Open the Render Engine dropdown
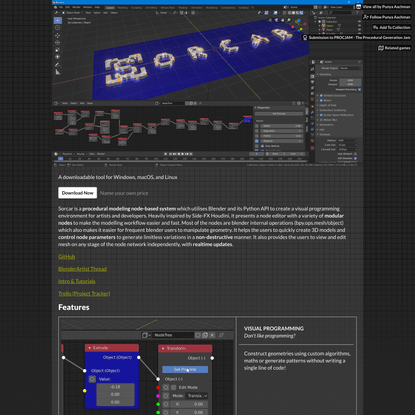 [x=350, y=68]
